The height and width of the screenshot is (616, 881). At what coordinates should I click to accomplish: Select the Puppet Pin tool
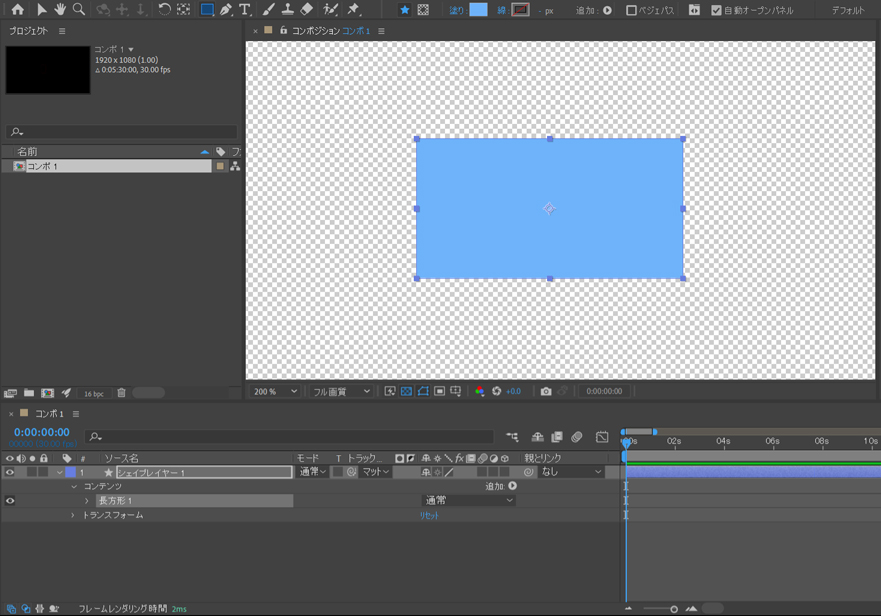click(354, 10)
